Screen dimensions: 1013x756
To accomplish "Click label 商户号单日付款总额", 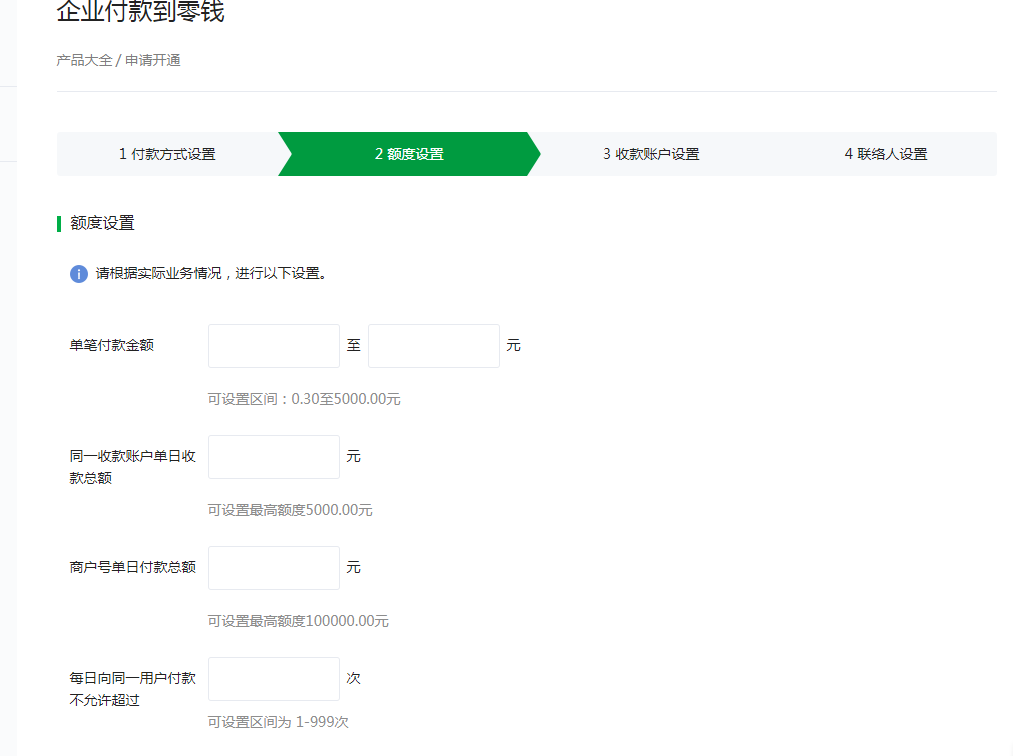I will (x=132, y=567).
